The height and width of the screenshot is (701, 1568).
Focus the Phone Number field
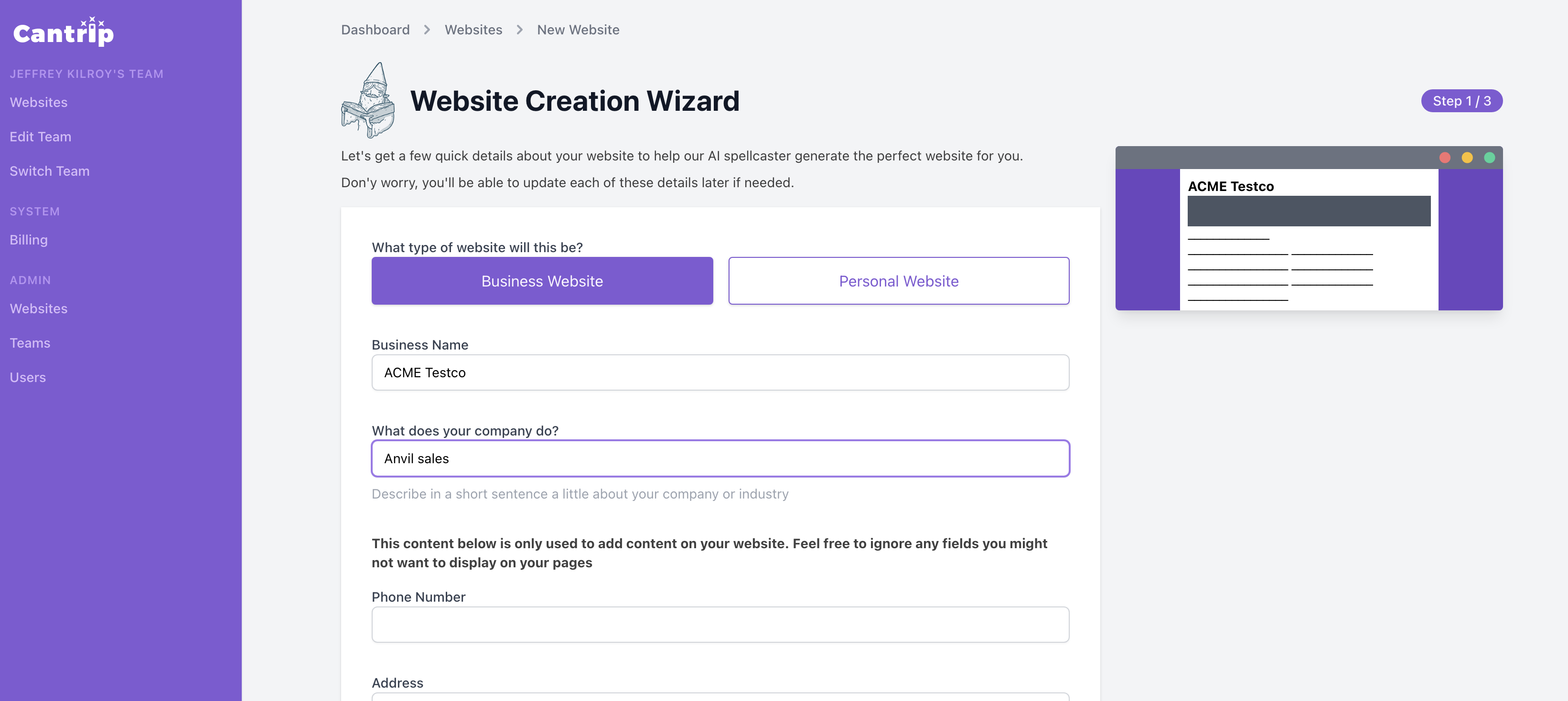(720, 624)
